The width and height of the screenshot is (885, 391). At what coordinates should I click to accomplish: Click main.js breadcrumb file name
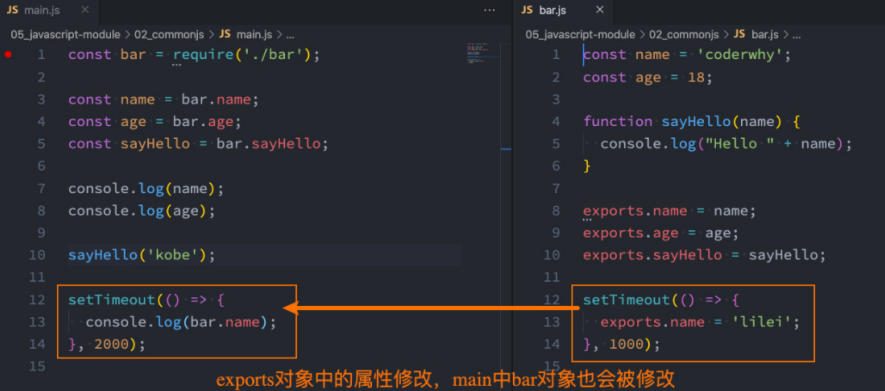(x=254, y=34)
